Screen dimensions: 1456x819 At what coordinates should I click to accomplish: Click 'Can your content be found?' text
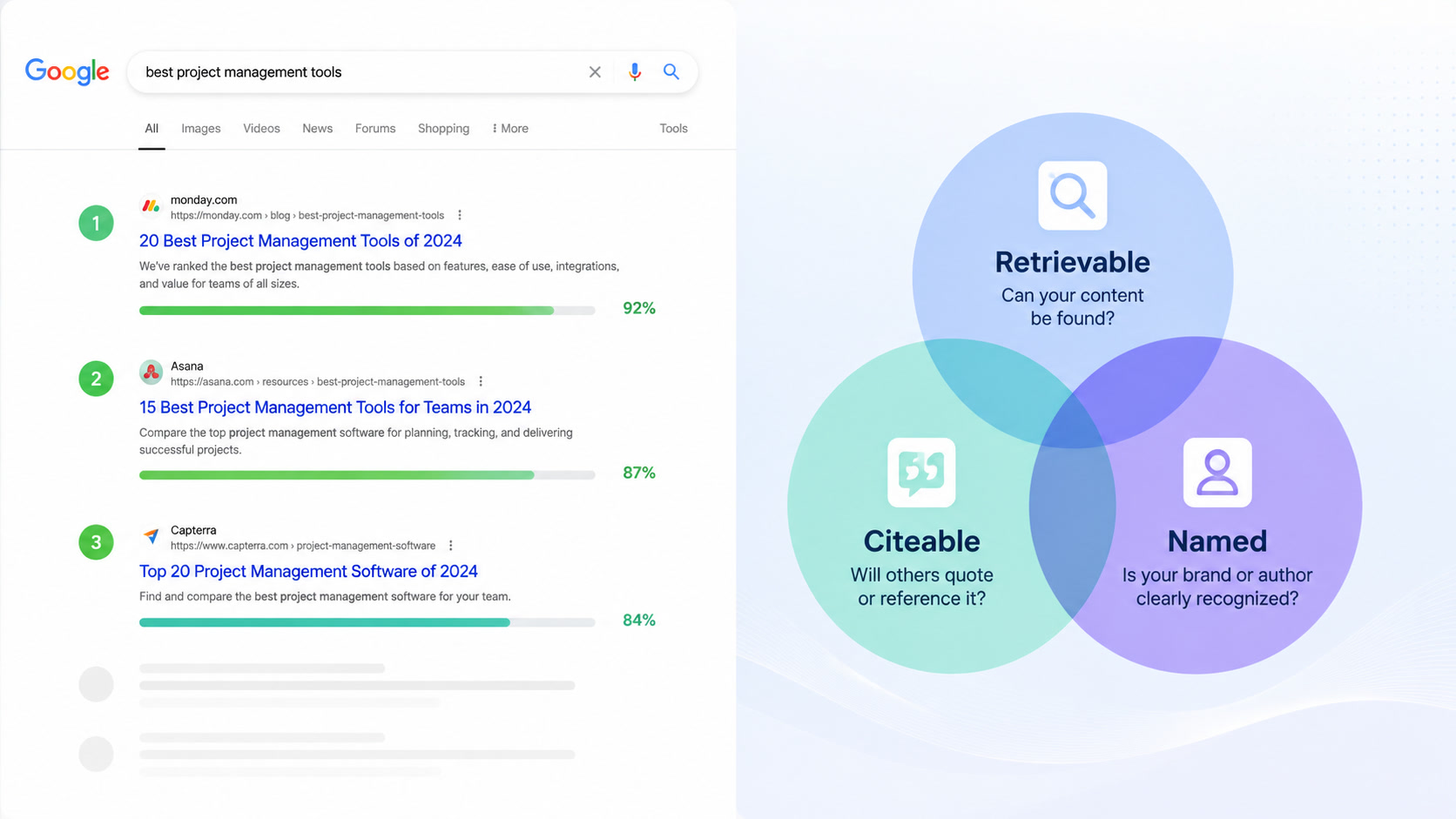(1073, 307)
